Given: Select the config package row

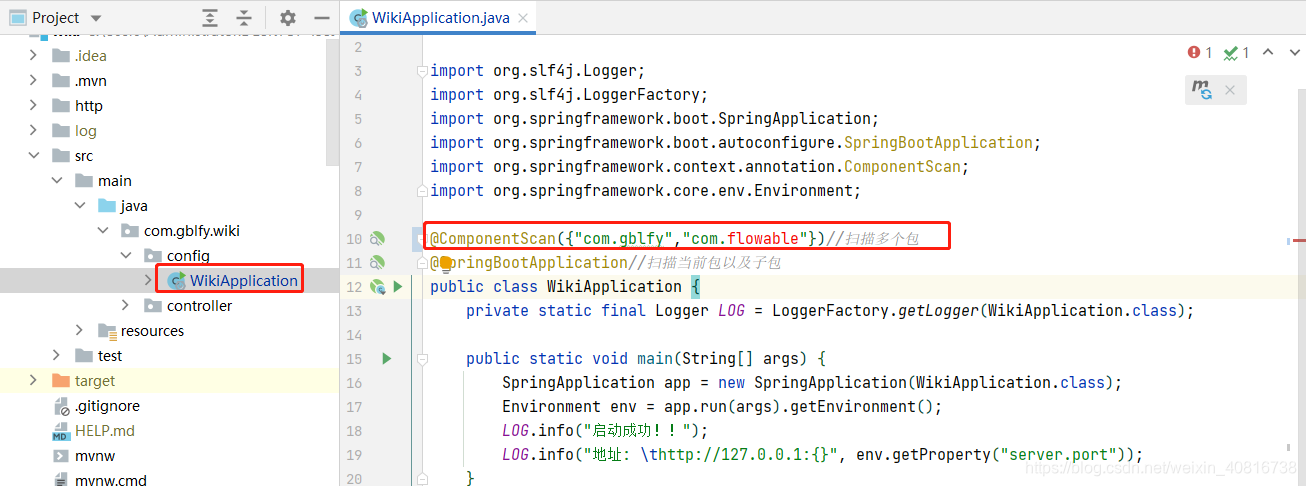Looking at the screenshot, I should click(x=169, y=256).
